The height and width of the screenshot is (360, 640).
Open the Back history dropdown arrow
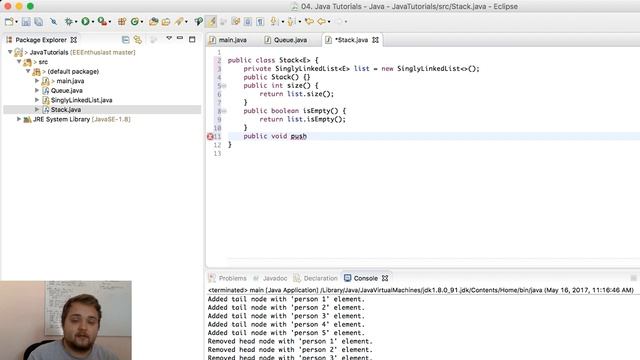coord(329,22)
